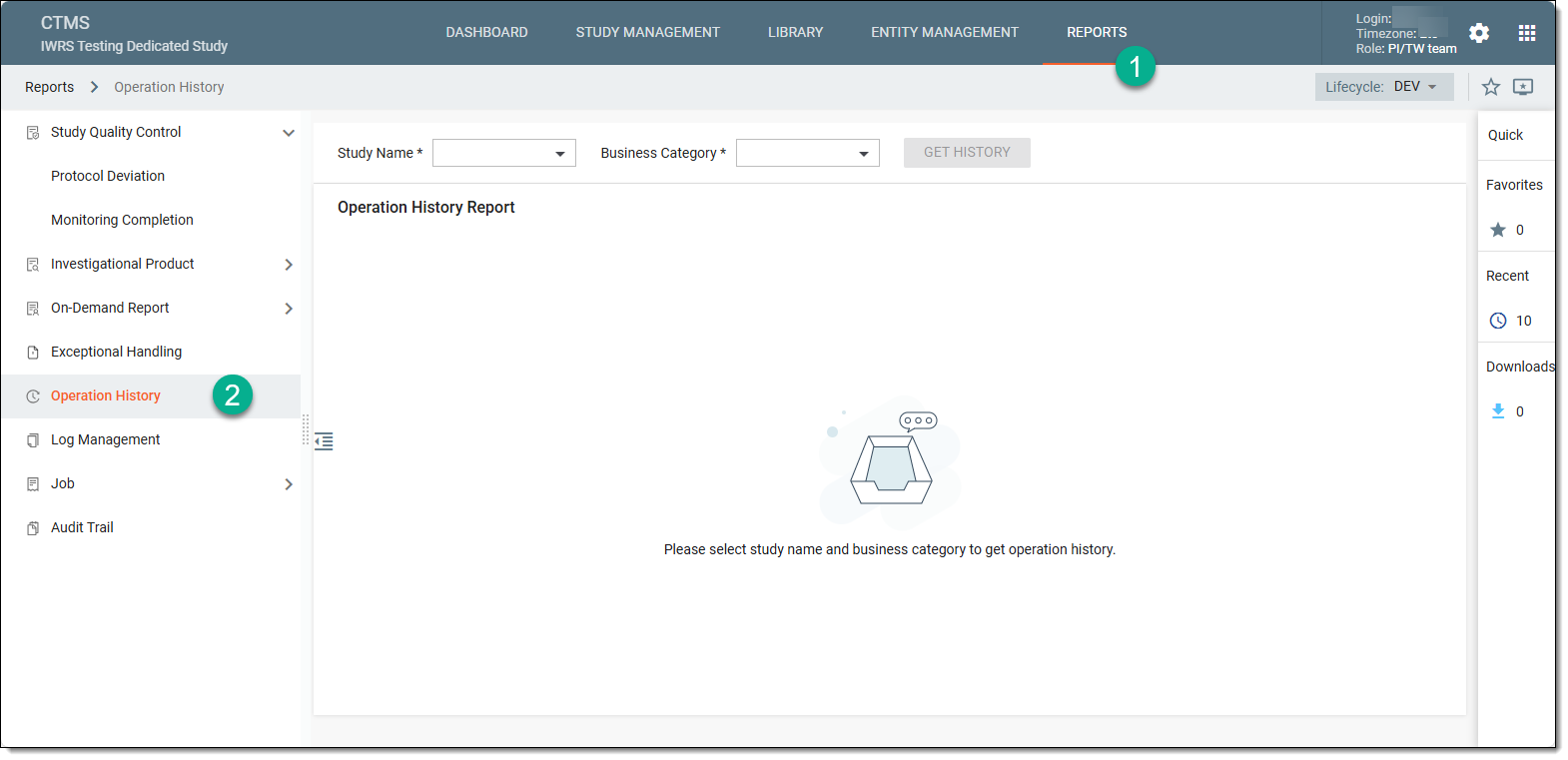Open Log Management in the sidebar
This screenshot has height=760, width=1568.
point(105,440)
